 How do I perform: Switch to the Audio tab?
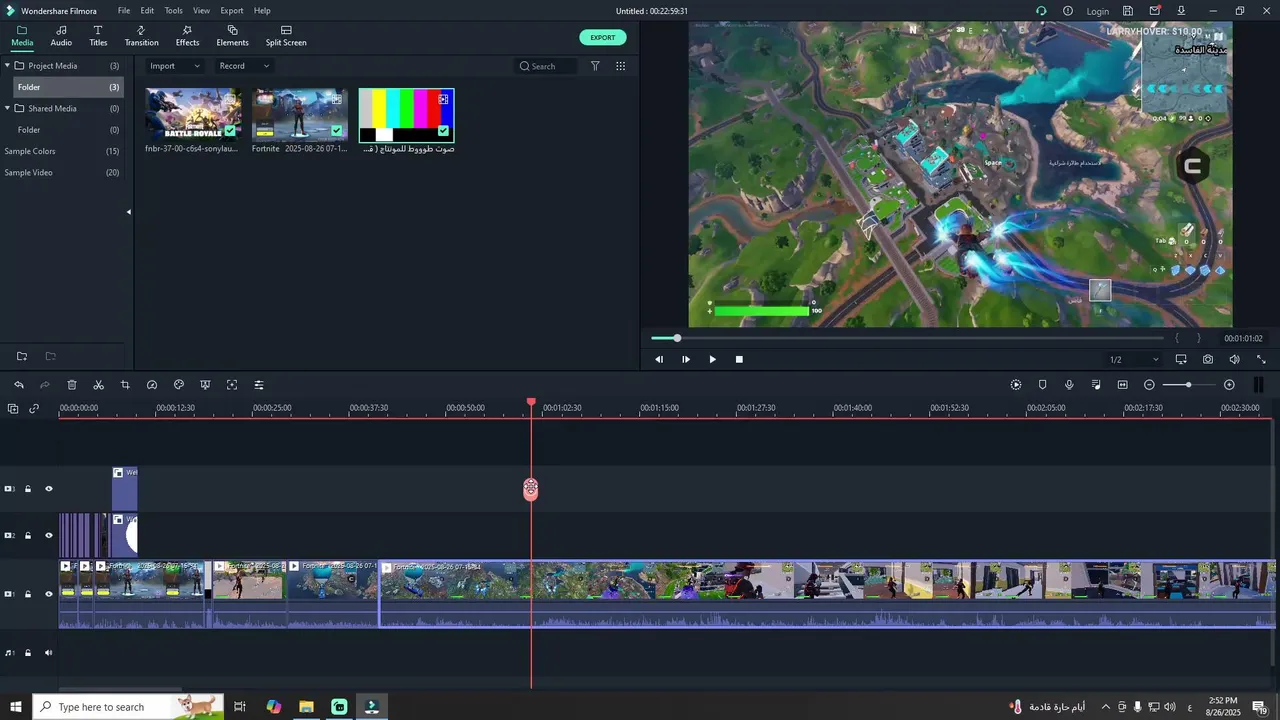[61, 36]
